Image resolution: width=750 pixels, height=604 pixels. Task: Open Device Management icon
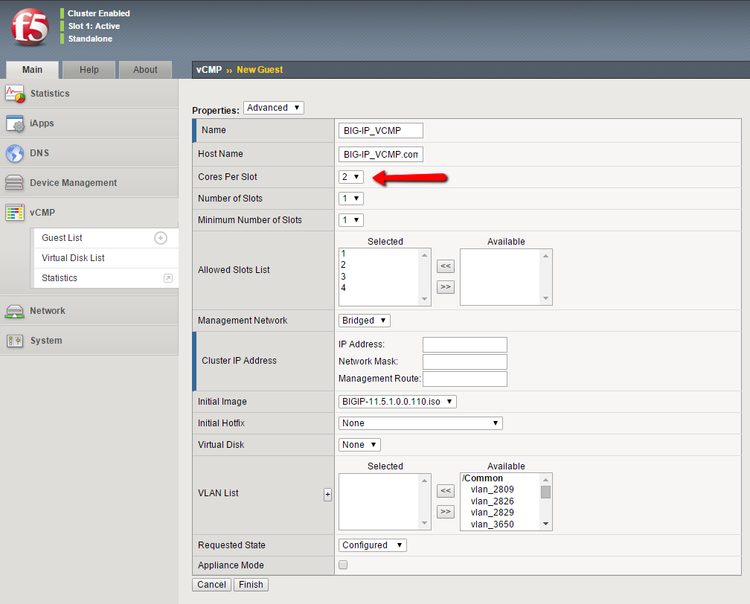pyautogui.click(x=15, y=183)
